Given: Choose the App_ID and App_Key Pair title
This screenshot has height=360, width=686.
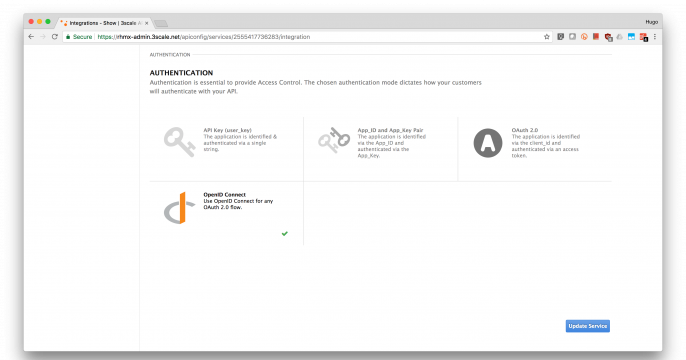Looking at the screenshot, I should [390, 130].
